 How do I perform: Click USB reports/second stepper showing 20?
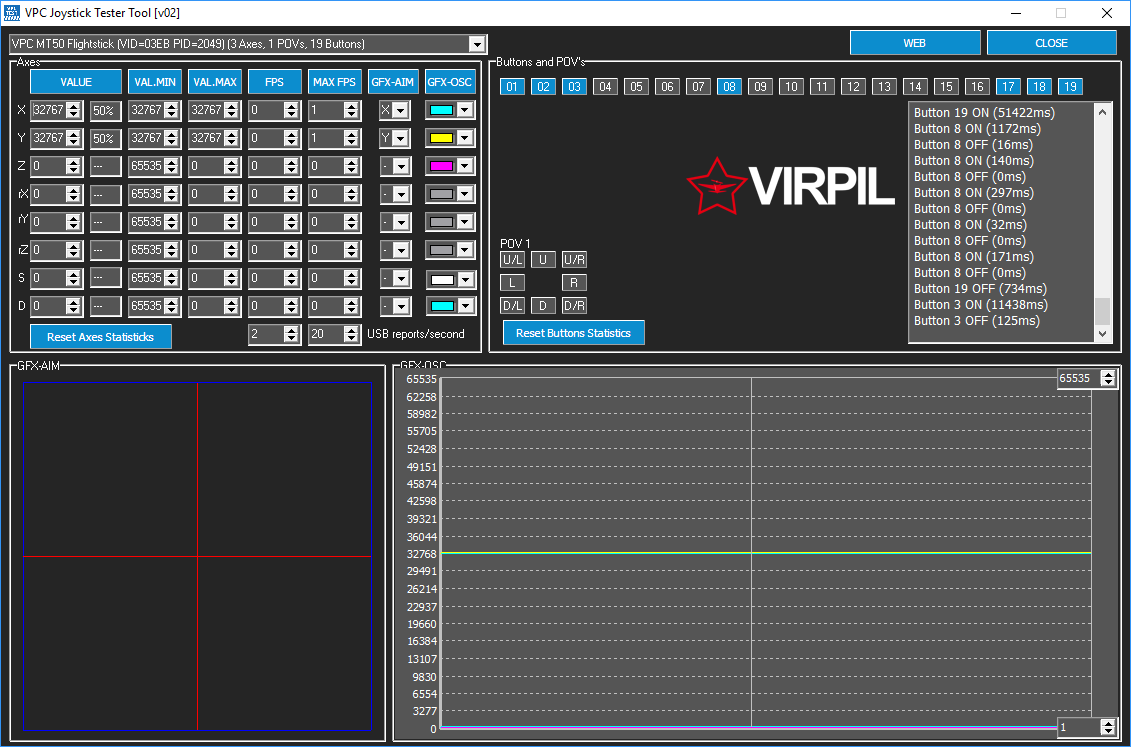tap(351, 334)
